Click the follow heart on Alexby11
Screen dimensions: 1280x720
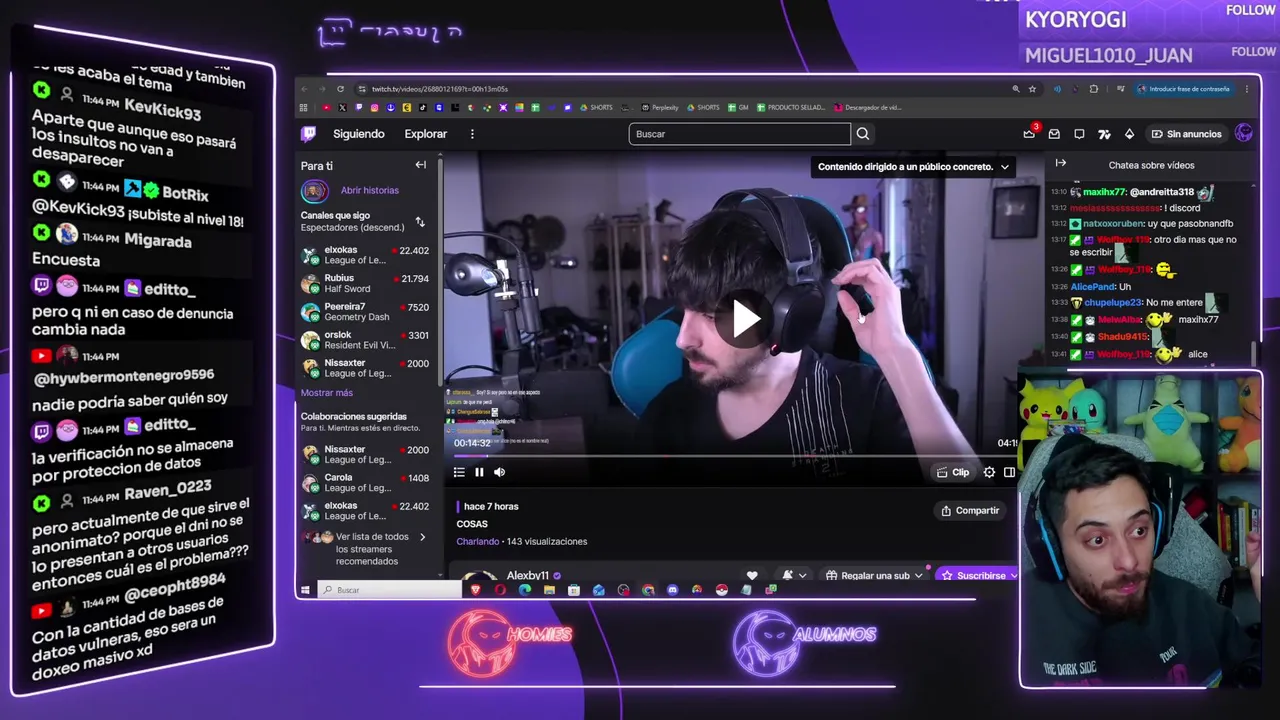[752, 575]
